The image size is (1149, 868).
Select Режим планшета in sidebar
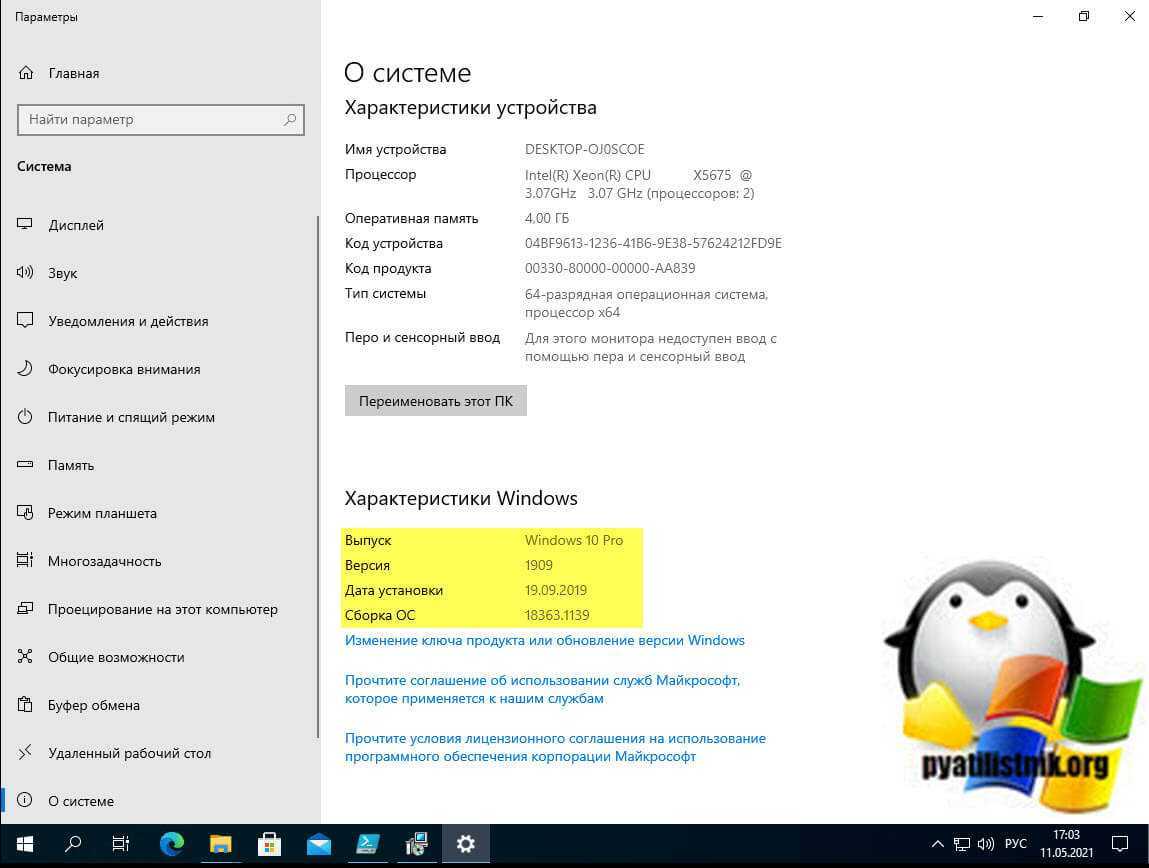pyautogui.click(x=102, y=513)
